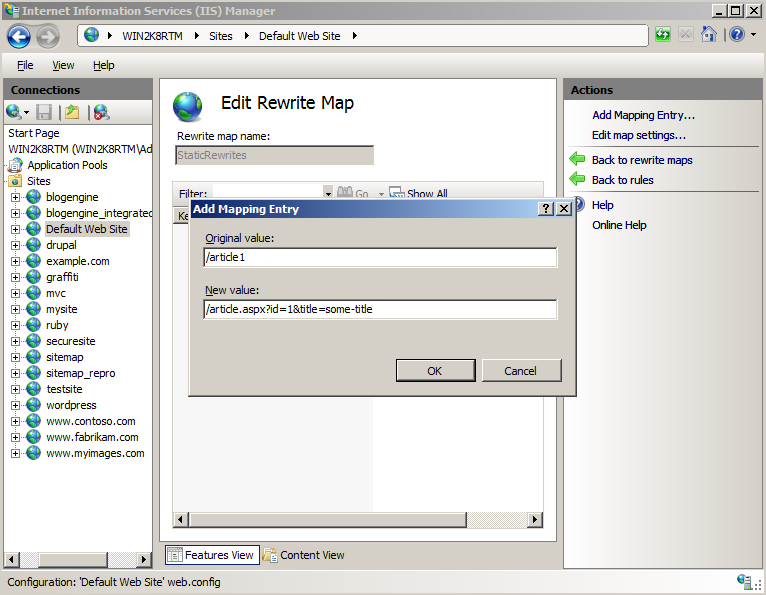Open the Filter dropdown arrow
Viewport: 766px width, 595px height.
(328, 193)
